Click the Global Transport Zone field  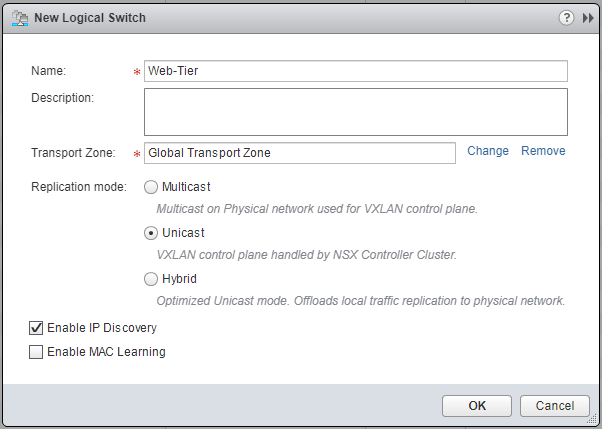(300, 153)
